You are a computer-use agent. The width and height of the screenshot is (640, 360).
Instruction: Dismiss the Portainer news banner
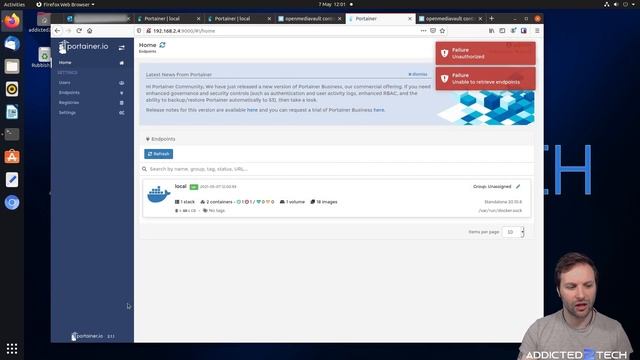(x=418, y=74)
